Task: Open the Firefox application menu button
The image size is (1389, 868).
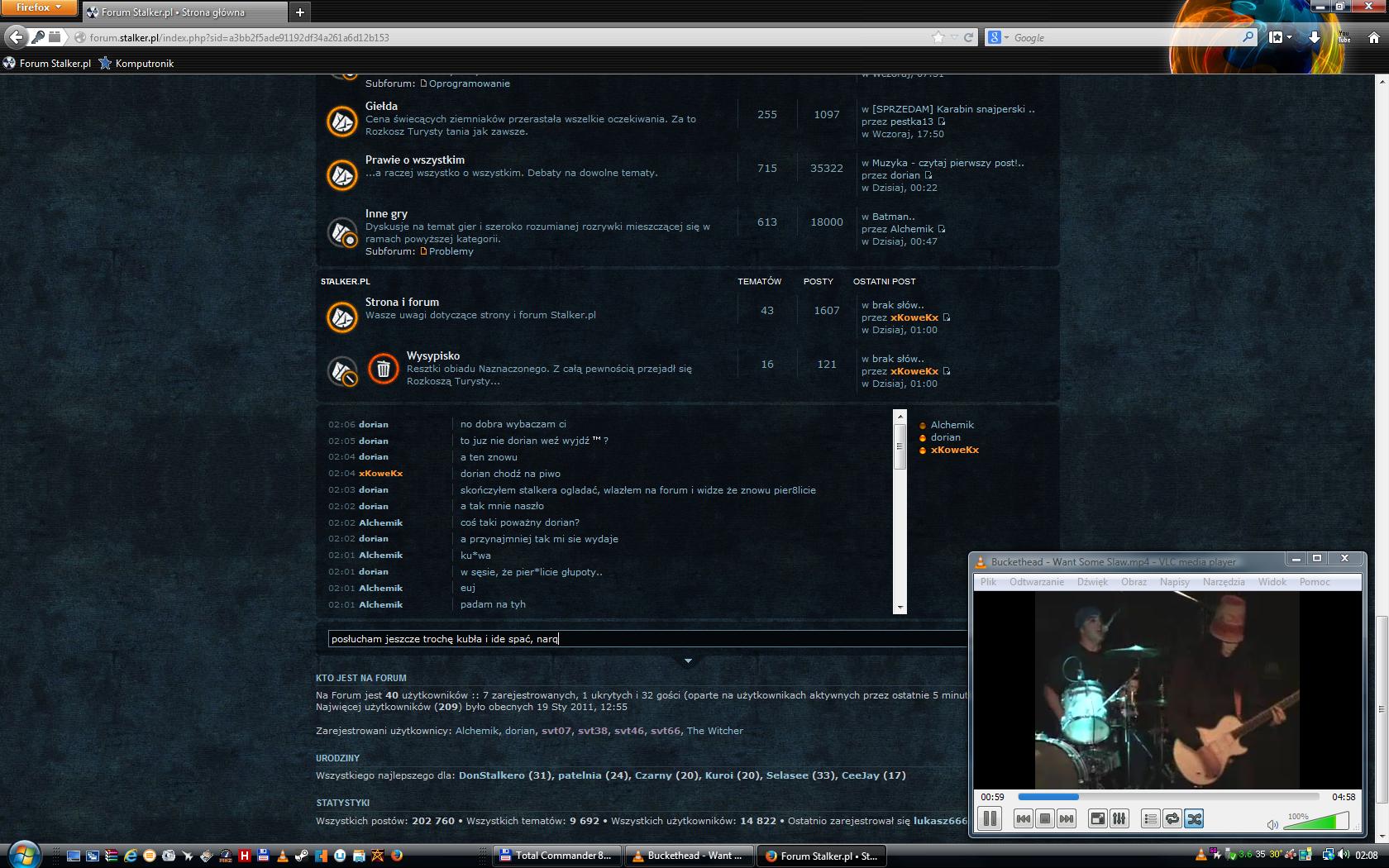Action: click(x=38, y=7)
